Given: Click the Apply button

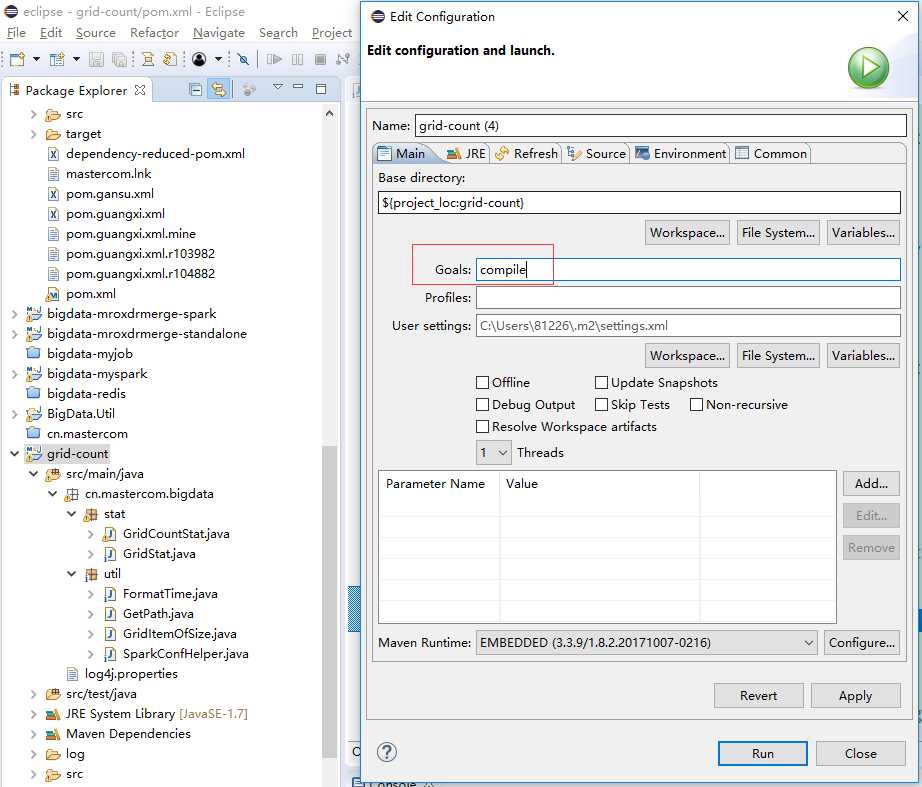Looking at the screenshot, I should pos(855,695).
